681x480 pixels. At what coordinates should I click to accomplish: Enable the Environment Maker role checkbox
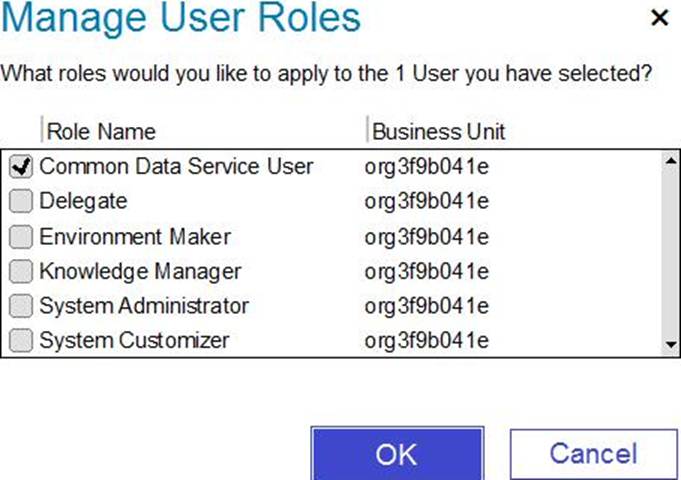coord(21,237)
